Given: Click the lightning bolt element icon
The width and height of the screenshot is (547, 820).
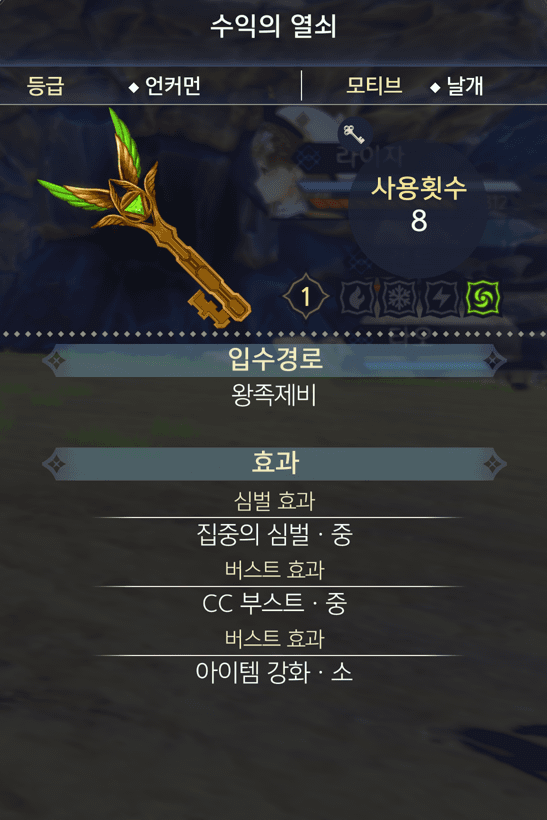Looking at the screenshot, I should [441, 298].
